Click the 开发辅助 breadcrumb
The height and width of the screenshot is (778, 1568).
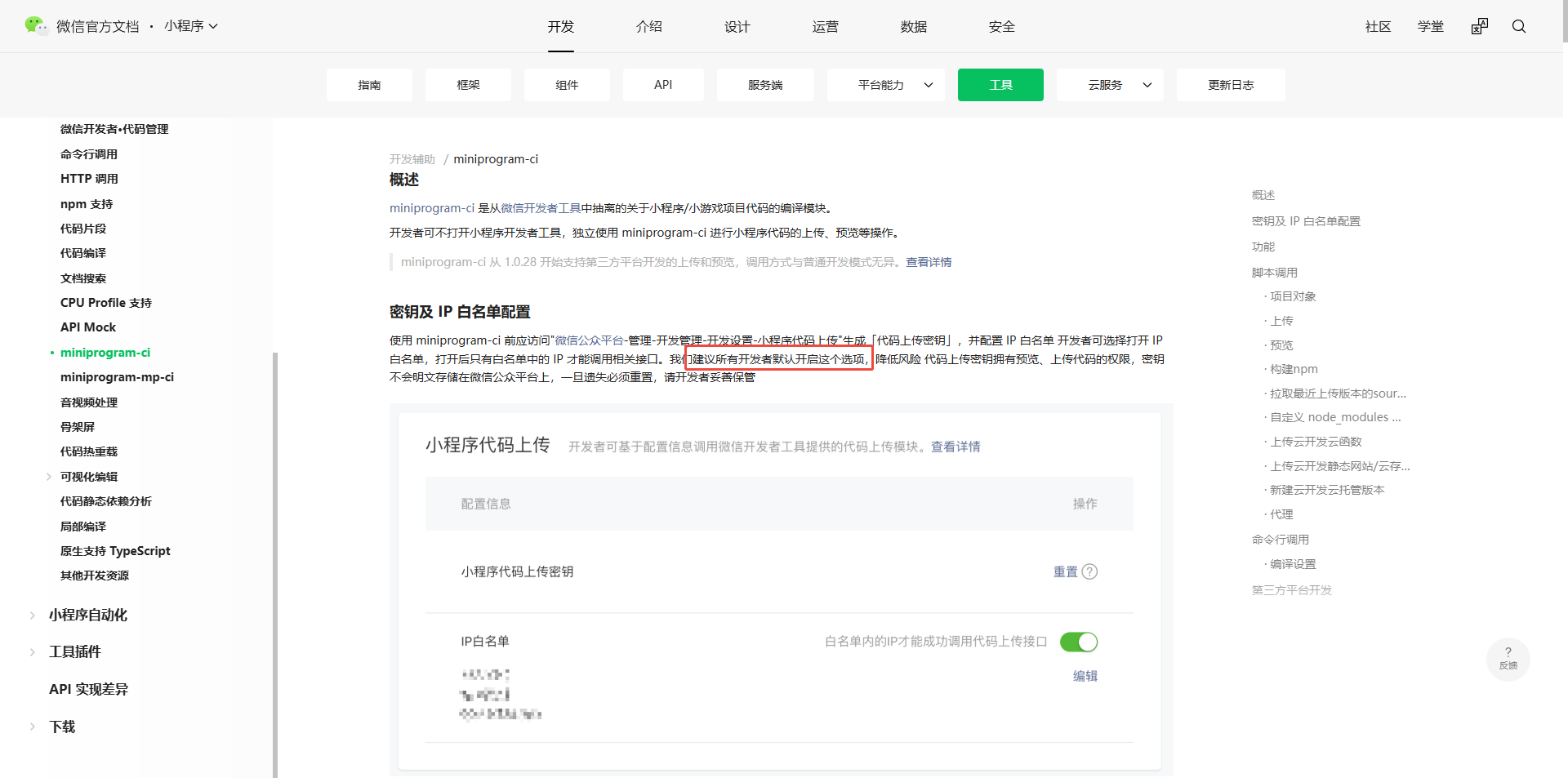tap(412, 159)
